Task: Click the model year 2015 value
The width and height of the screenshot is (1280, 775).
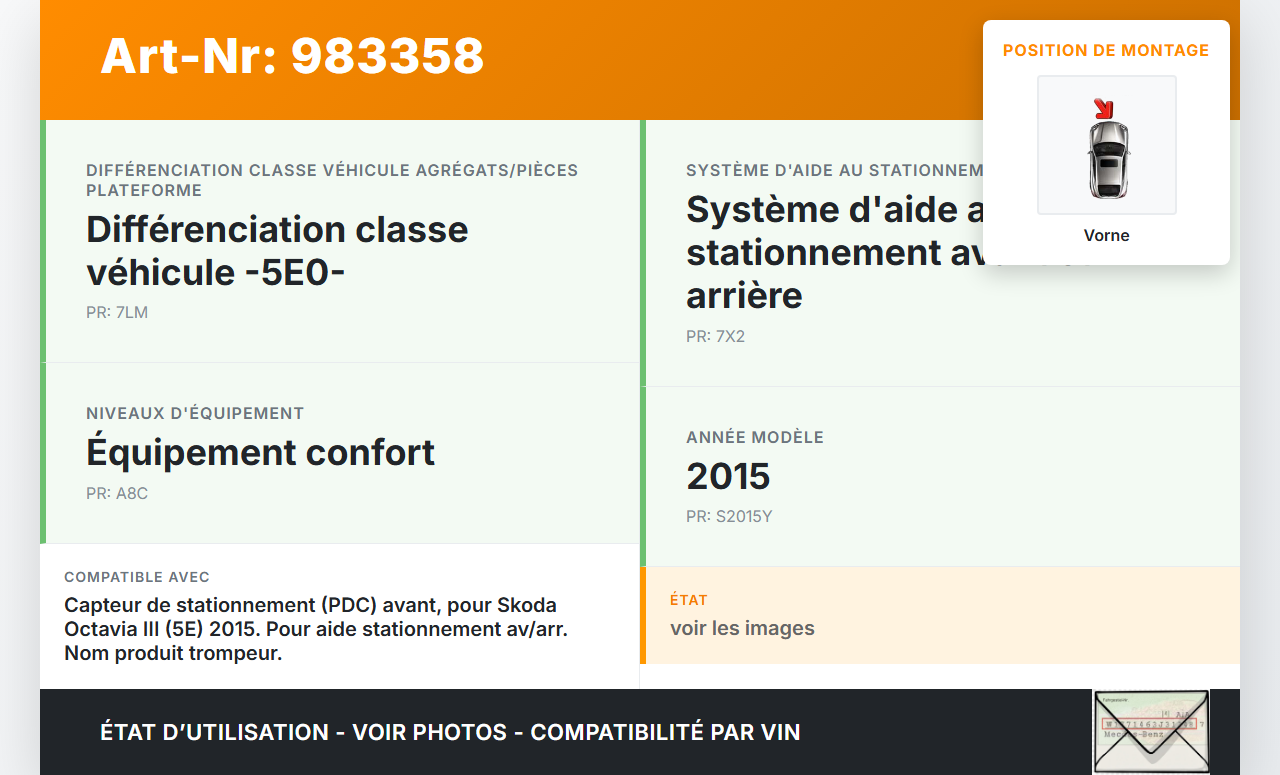Action: click(x=728, y=476)
